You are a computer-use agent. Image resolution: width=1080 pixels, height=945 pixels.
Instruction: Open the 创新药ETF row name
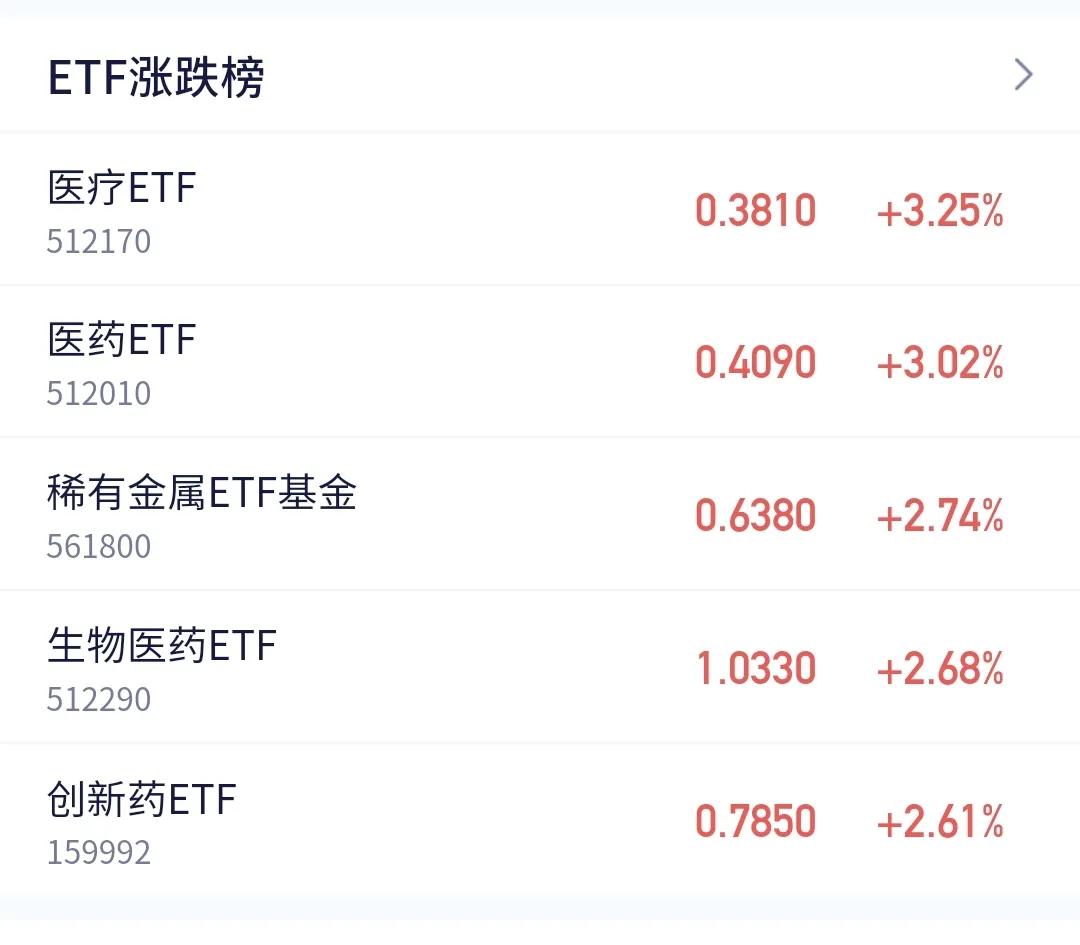click(142, 799)
